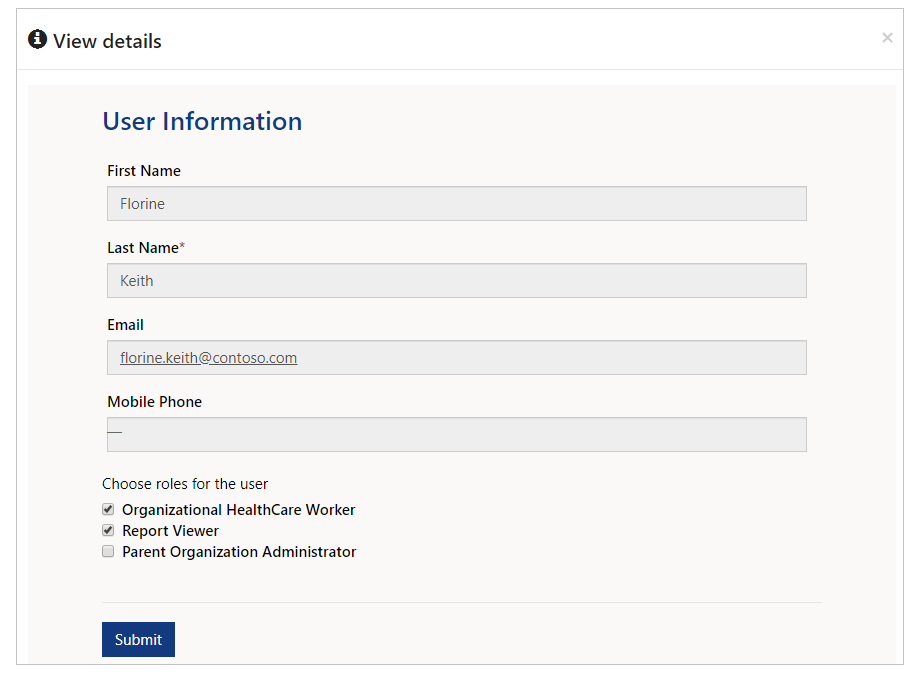
Task: Click the Last Name required label
Action: (146, 248)
